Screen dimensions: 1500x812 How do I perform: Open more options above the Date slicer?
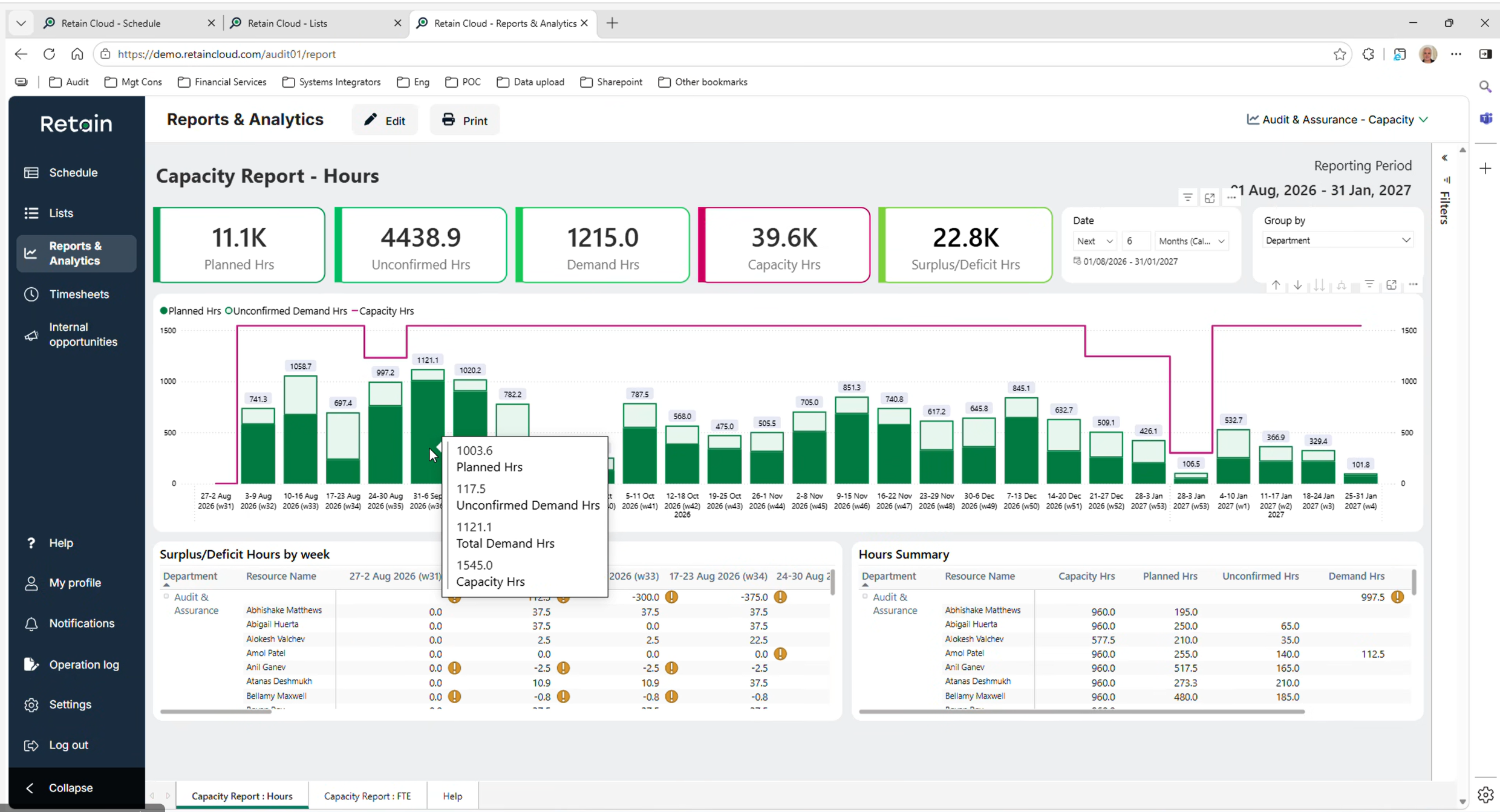(x=1231, y=198)
